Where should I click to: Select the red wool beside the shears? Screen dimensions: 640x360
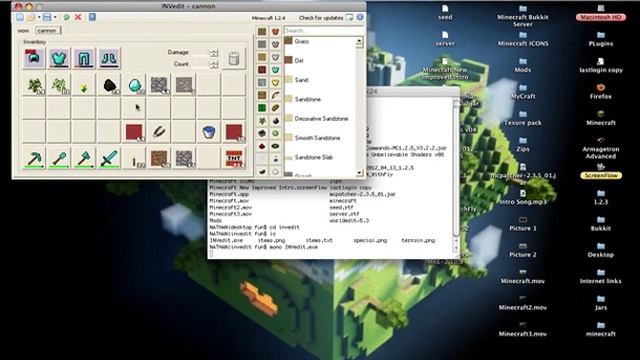coord(134,132)
